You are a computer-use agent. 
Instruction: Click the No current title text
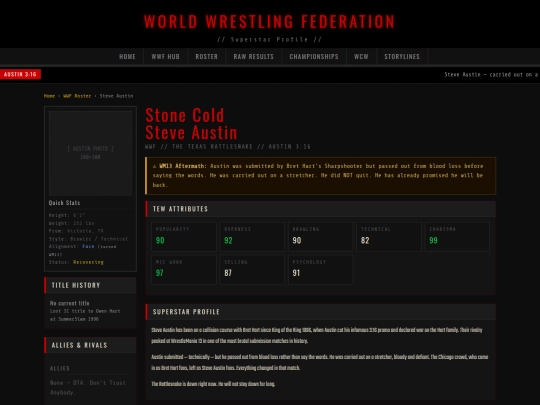tap(70, 303)
